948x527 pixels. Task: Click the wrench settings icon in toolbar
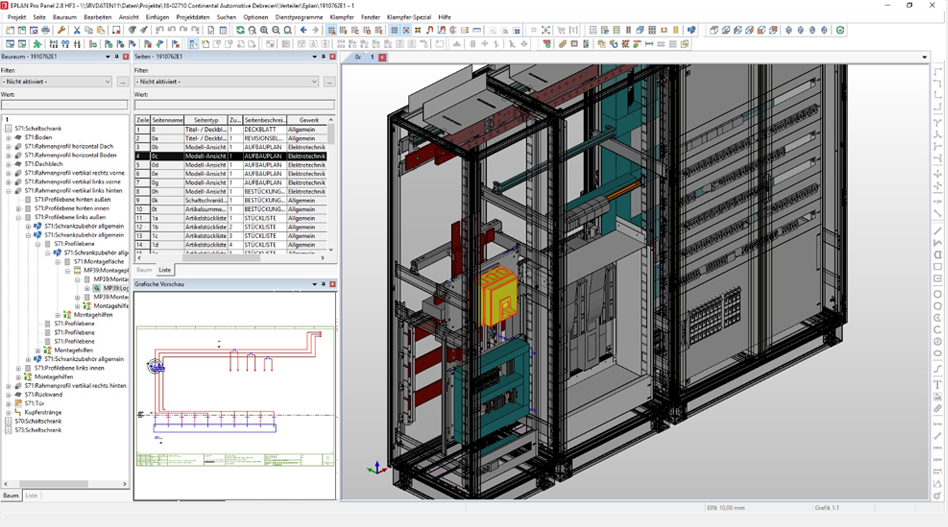pyautogui.click(x=62, y=30)
